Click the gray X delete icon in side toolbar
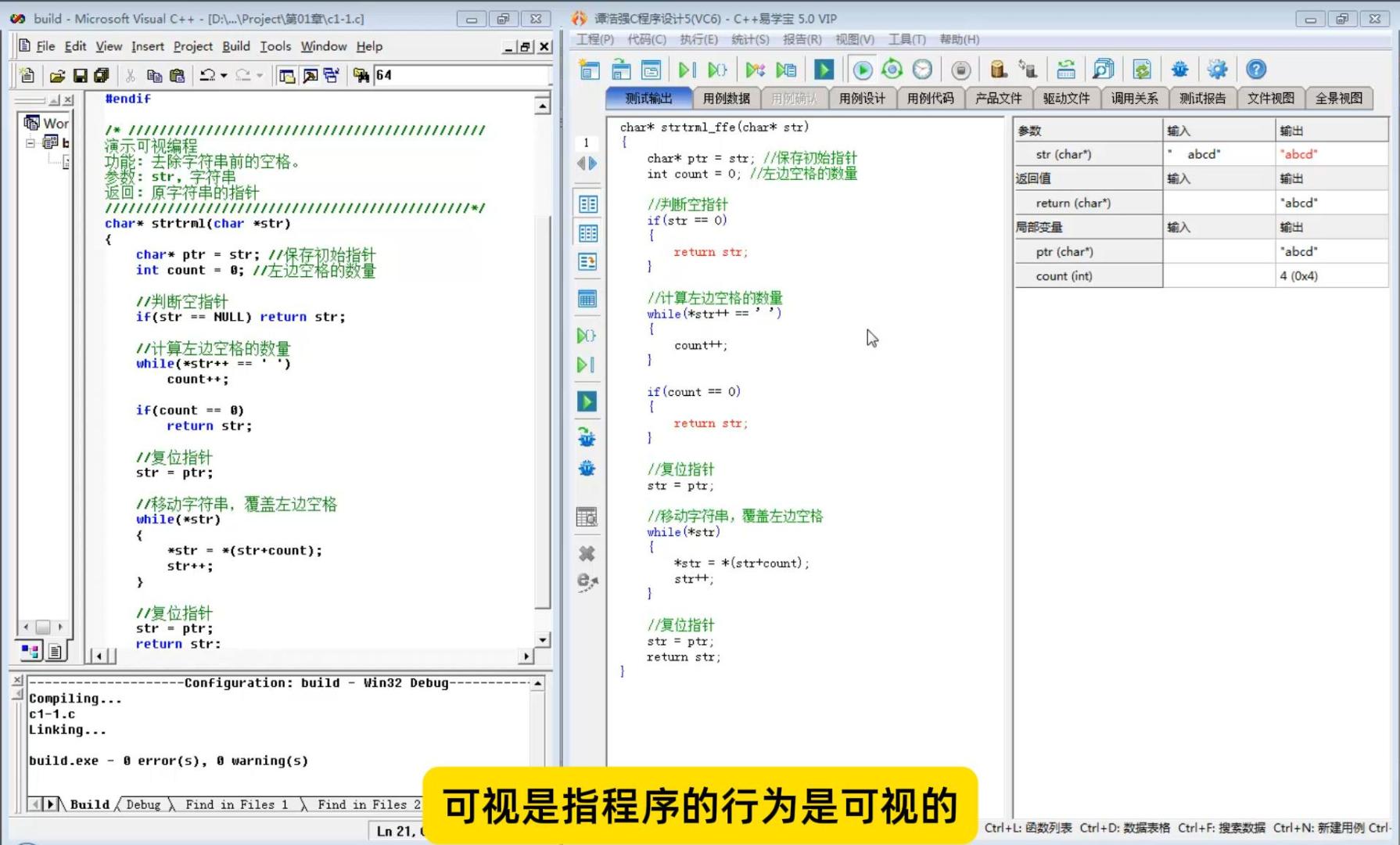Screen dimensions: 1400x845 click(x=587, y=554)
